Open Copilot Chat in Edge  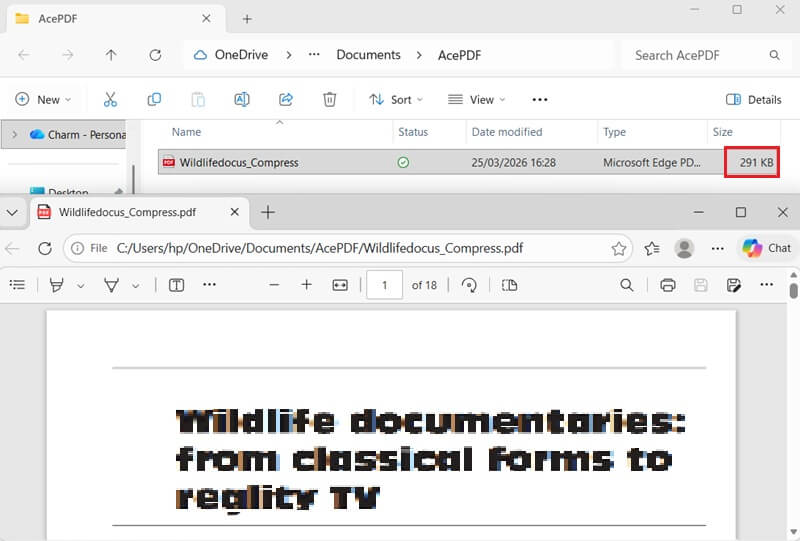click(x=766, y=249)
